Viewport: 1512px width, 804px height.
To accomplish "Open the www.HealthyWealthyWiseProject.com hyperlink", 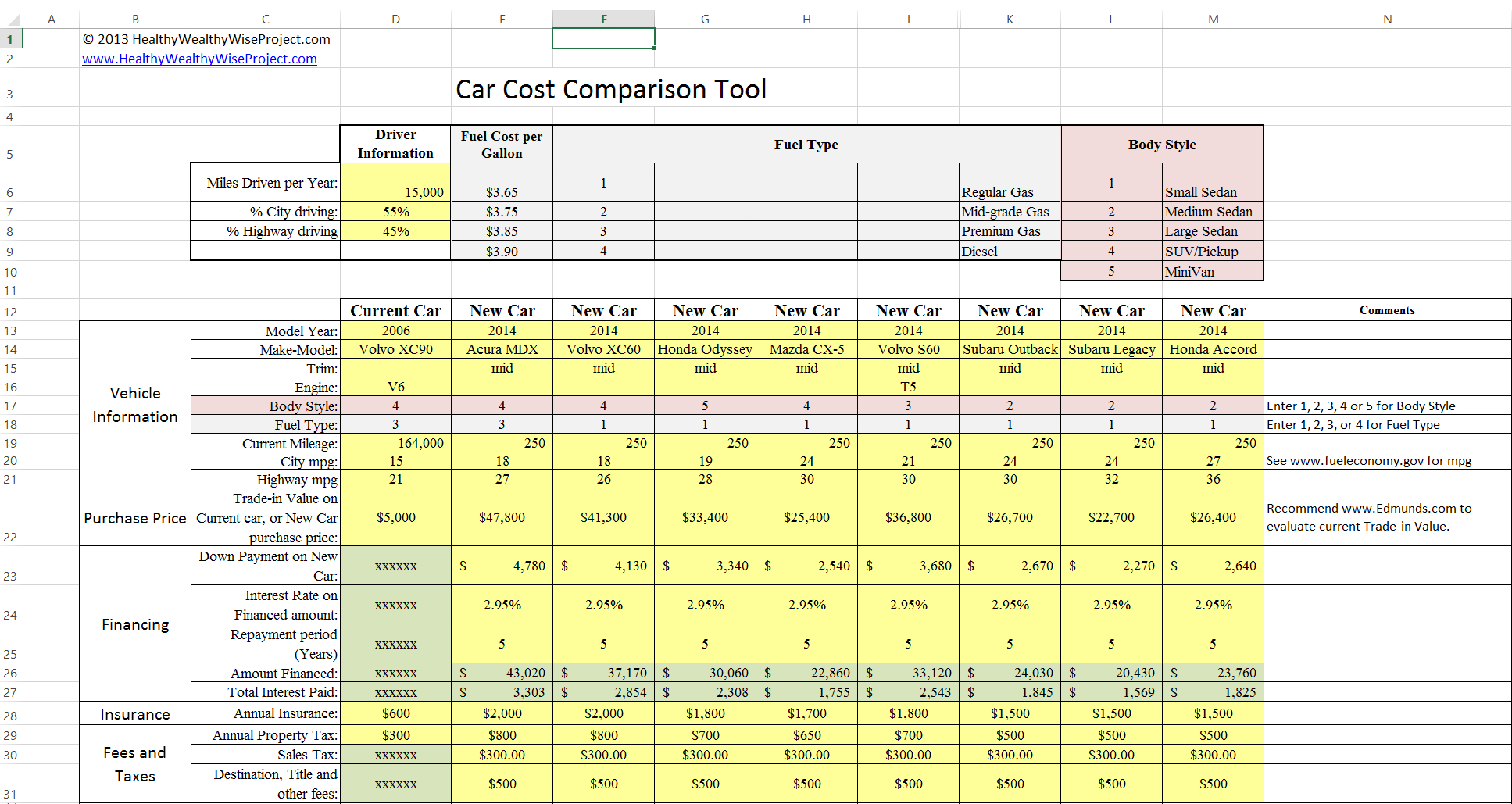I will point(198,58).
